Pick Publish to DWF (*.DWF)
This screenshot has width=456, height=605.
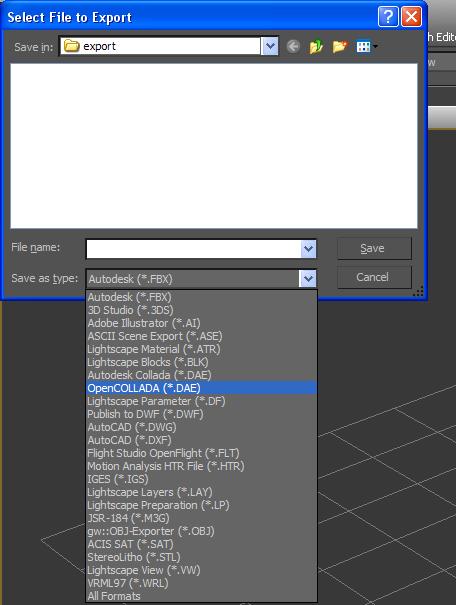201,414
